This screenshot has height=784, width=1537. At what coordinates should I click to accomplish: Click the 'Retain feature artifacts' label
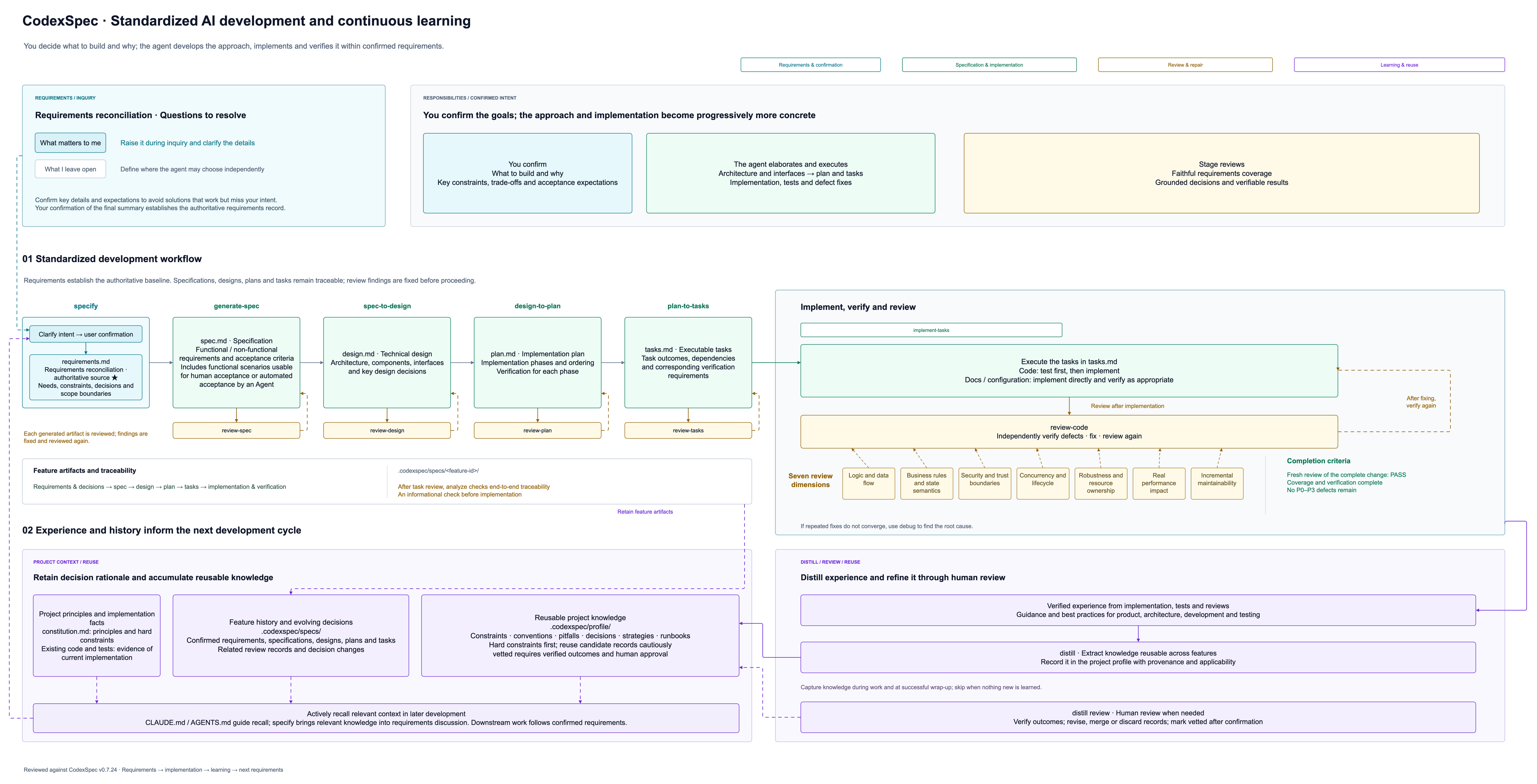(x=645, y=511)
